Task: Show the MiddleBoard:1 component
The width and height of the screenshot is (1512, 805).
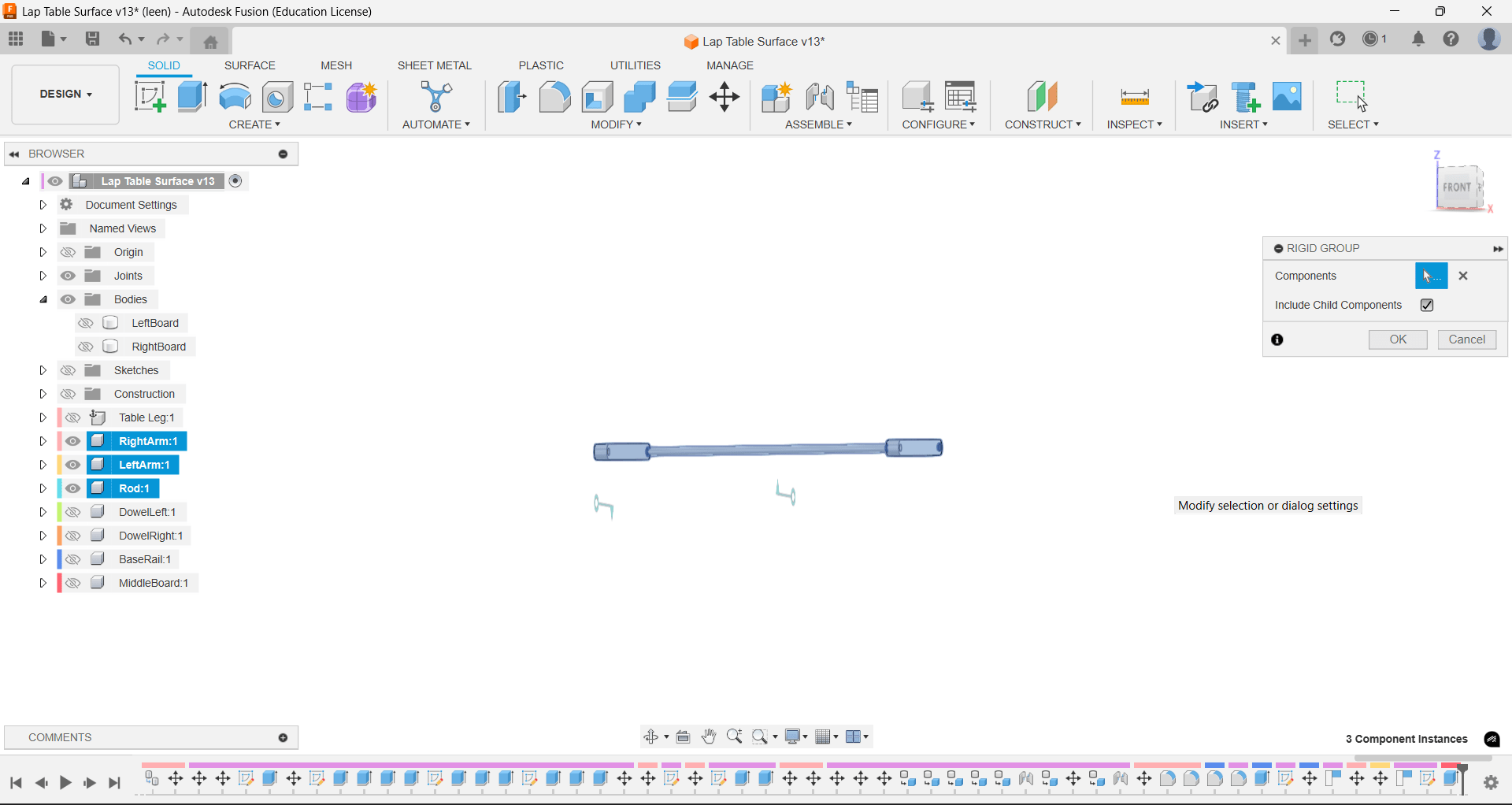Action: (x=73, y=583)
